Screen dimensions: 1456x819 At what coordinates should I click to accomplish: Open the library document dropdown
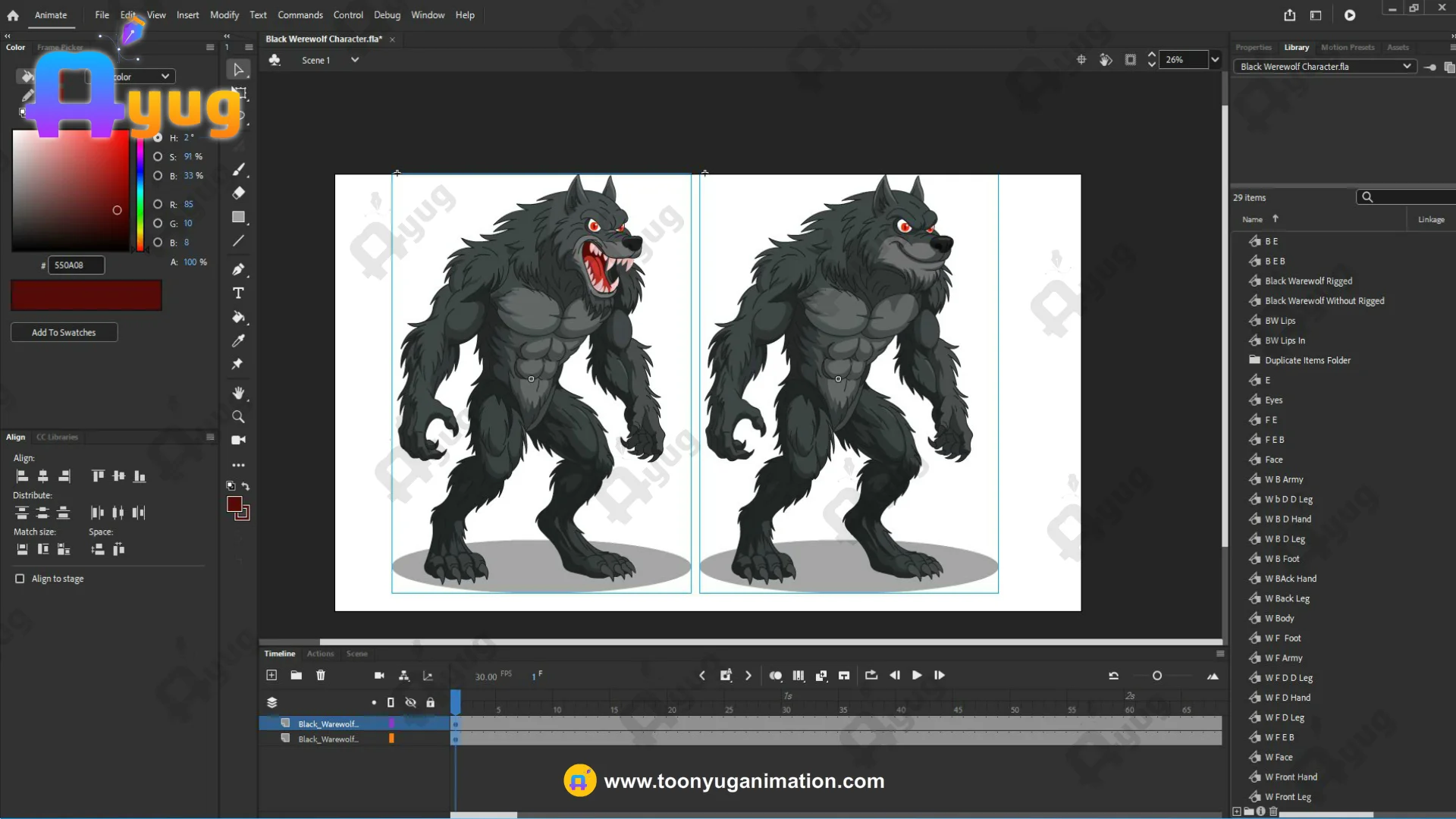(1406, 67)
